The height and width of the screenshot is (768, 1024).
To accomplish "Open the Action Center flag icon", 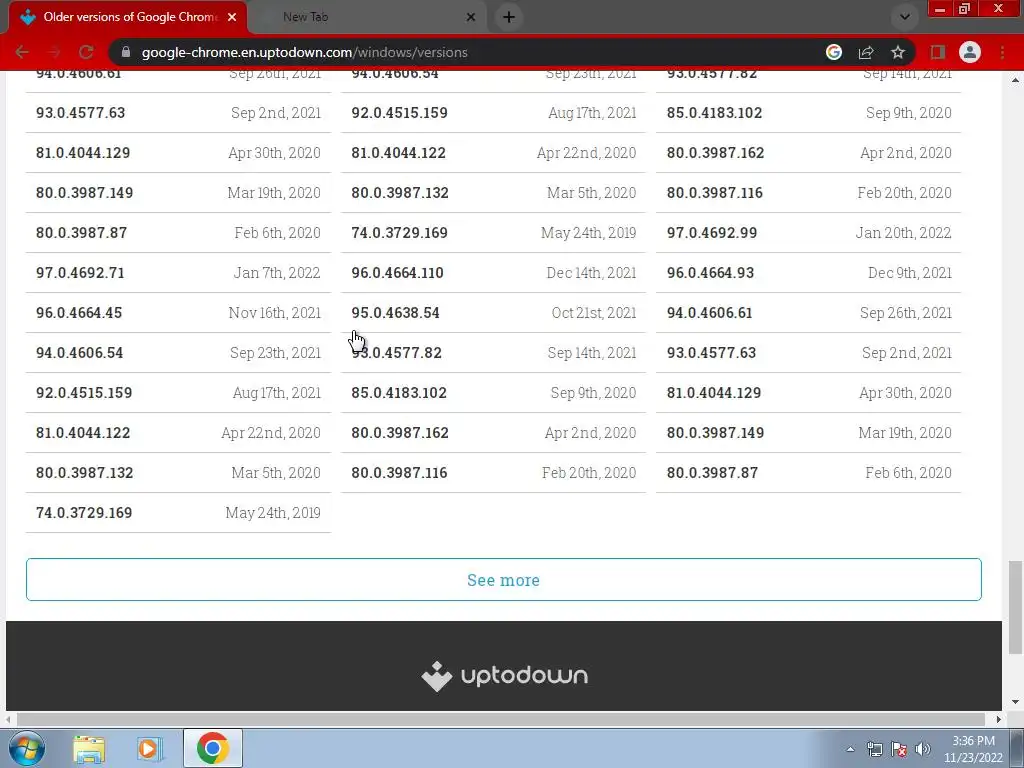I will [x=899, y=749].
